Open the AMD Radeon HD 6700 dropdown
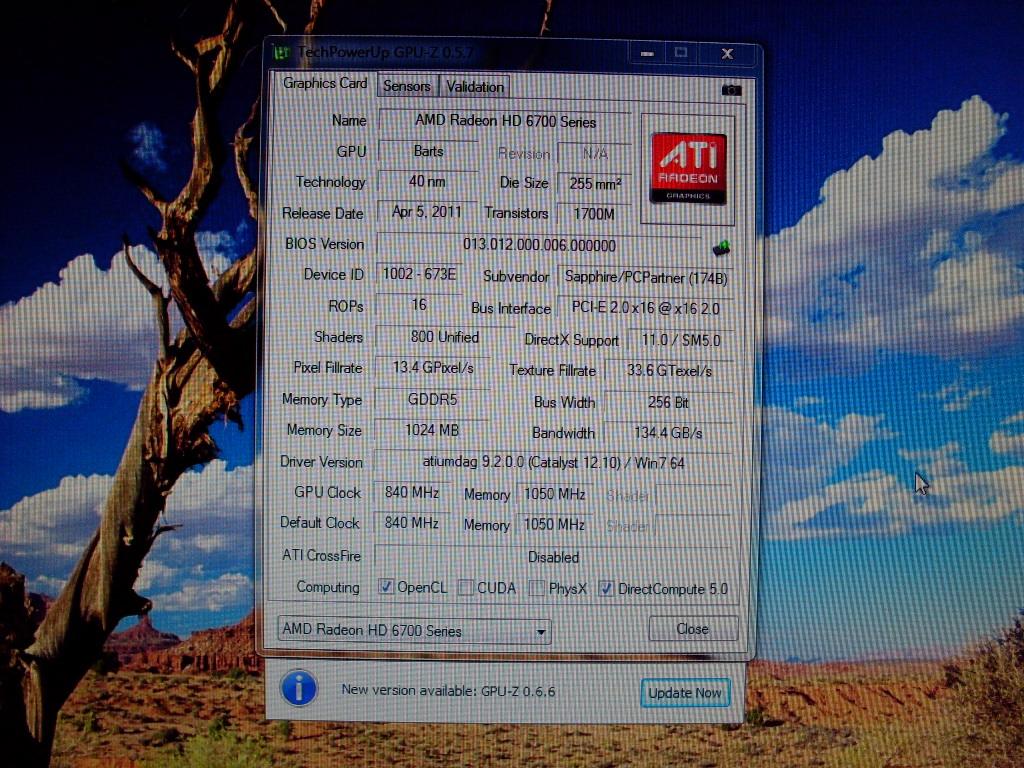Image resolution: width=1024 pixels, height=768 pixels. point(414,630)
